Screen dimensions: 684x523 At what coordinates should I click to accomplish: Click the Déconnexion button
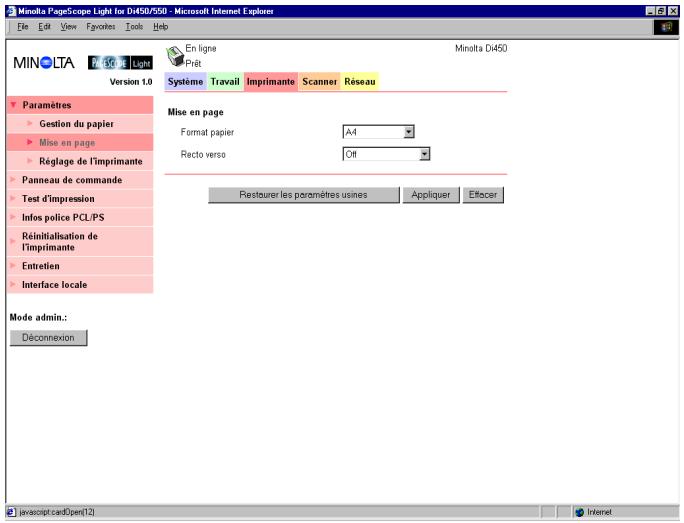pos(48,338)
